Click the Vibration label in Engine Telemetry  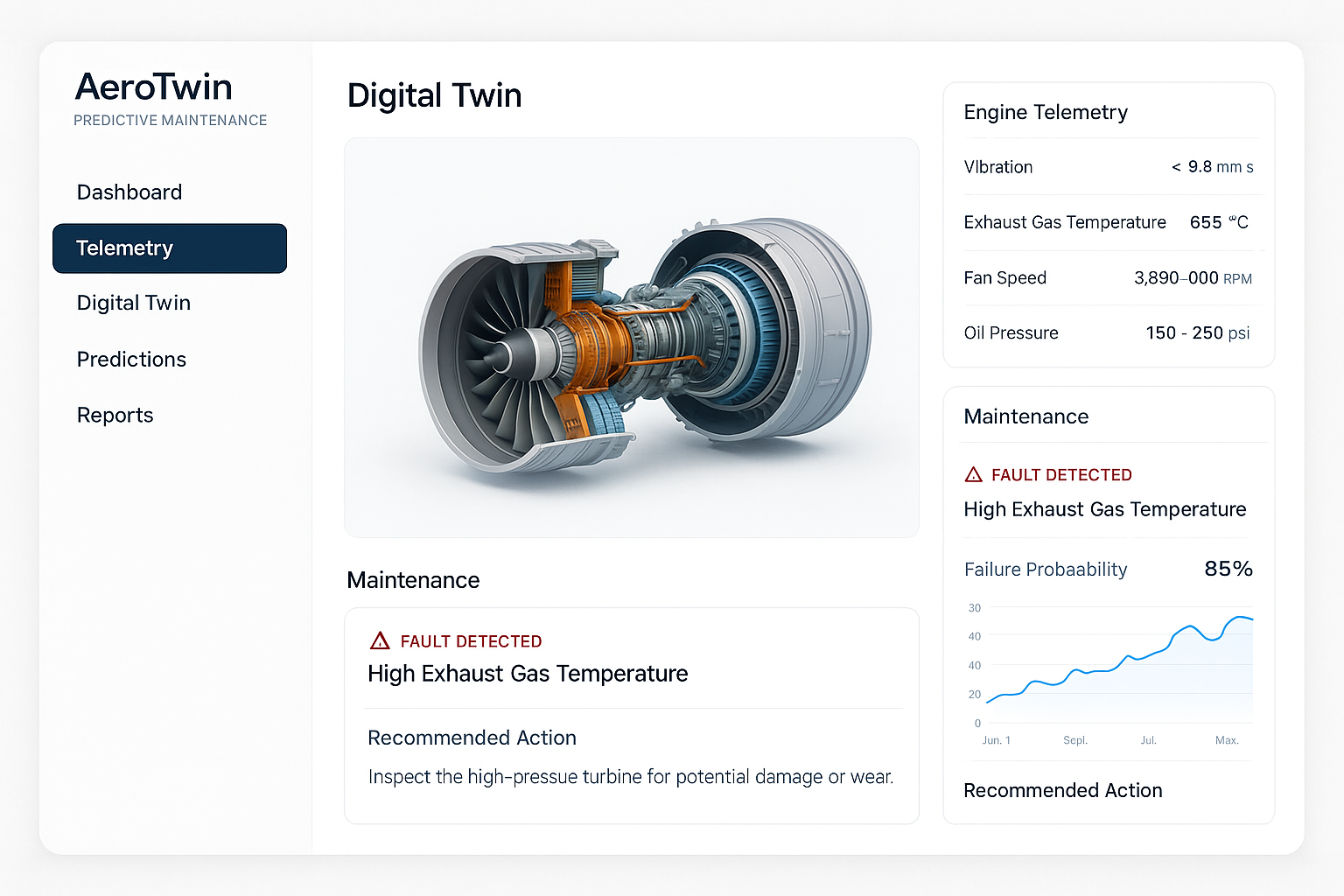998,167
